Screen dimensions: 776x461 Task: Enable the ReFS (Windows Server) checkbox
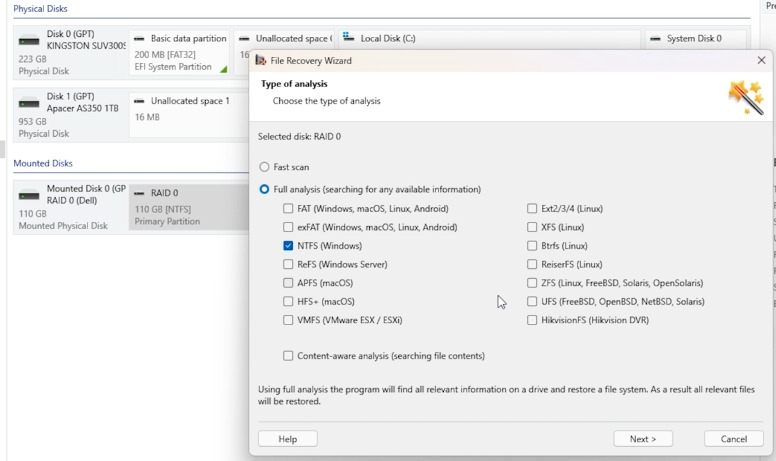pyautogui.click(x=288, y=264)
